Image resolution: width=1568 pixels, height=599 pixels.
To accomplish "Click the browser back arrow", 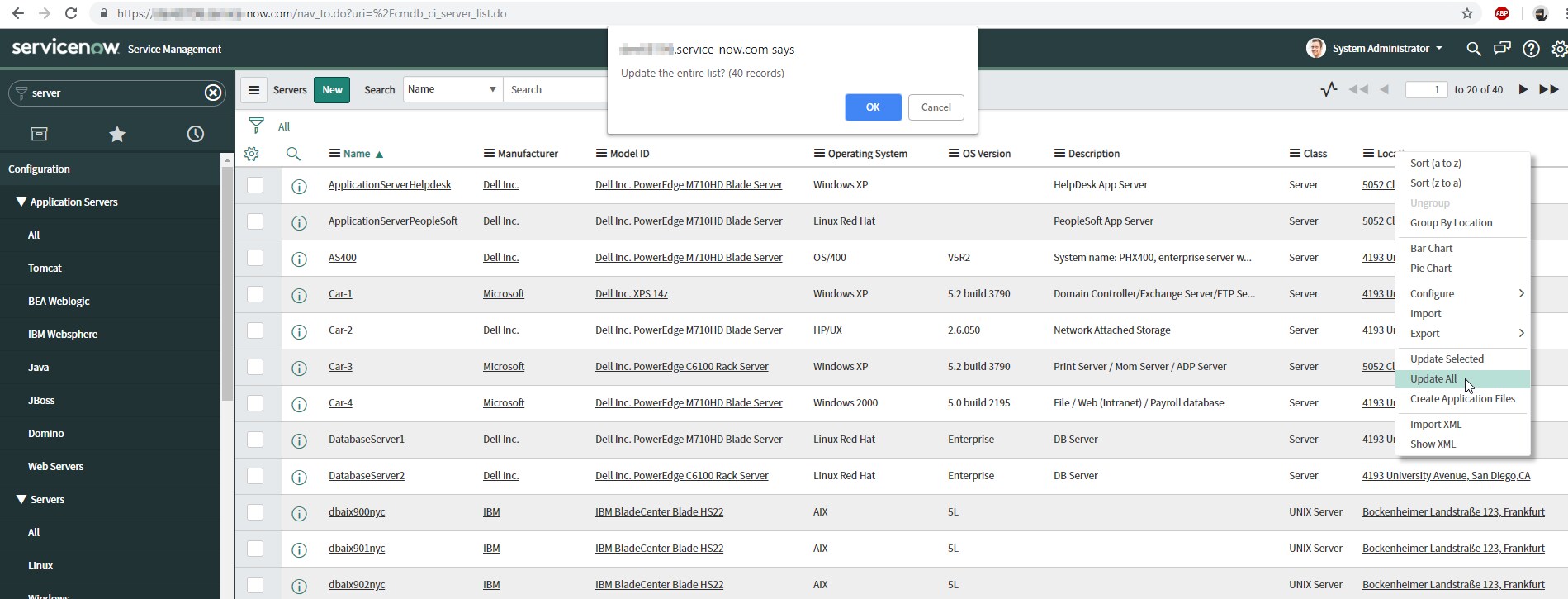I will click(18, 13).
